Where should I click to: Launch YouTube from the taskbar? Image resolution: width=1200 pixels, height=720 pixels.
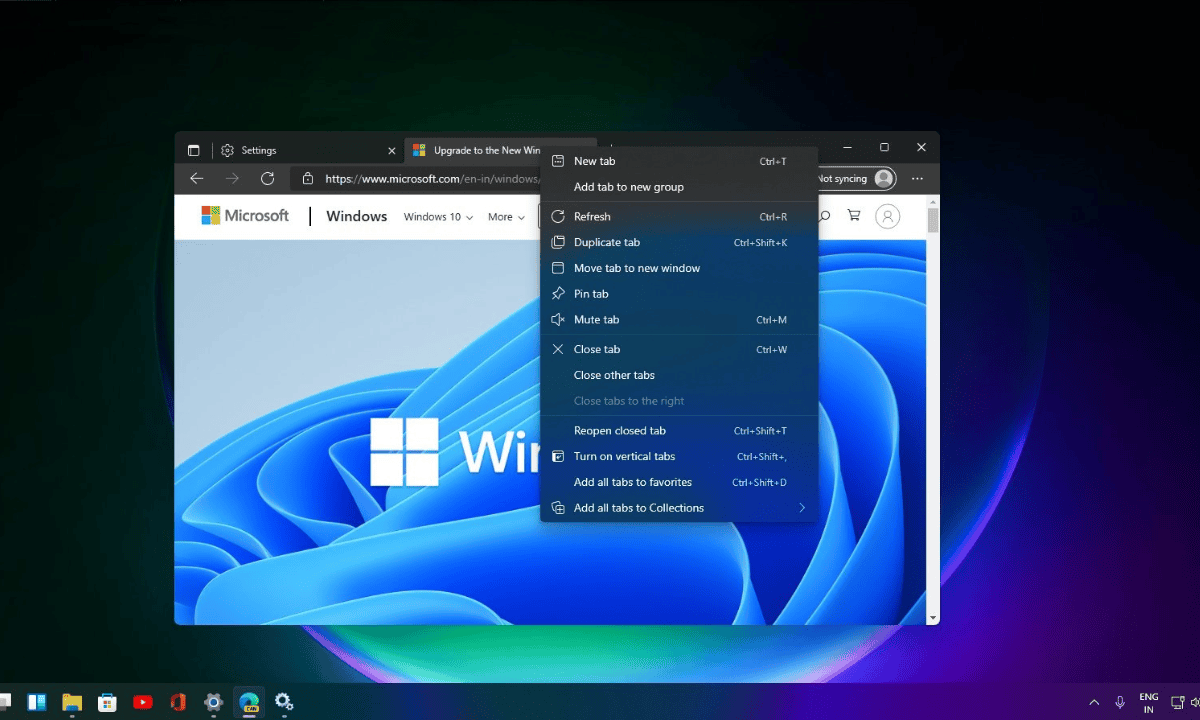pos(142,702)
